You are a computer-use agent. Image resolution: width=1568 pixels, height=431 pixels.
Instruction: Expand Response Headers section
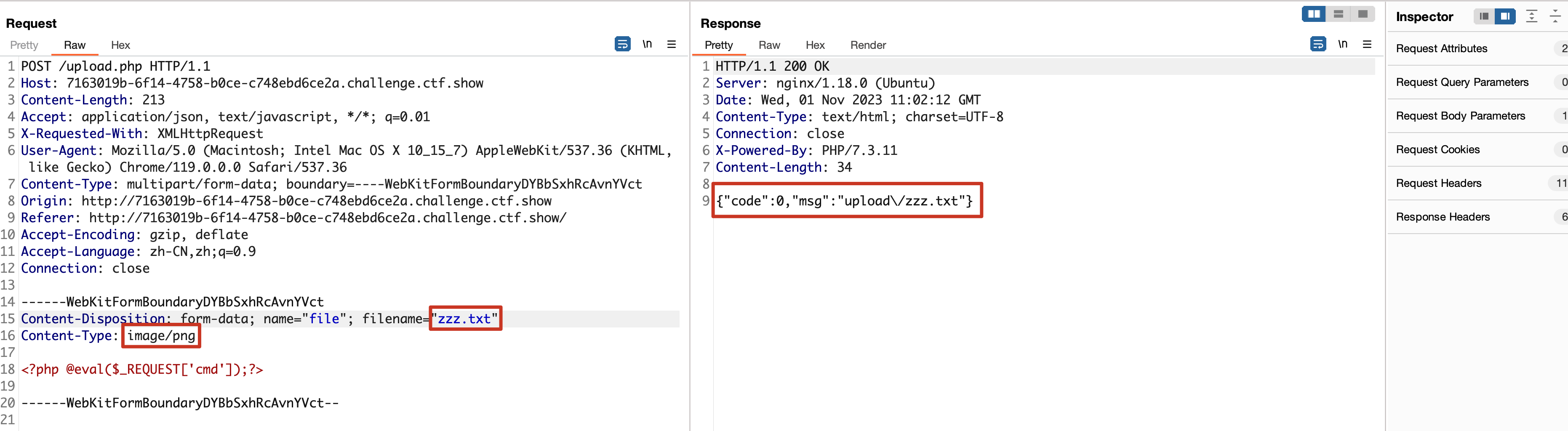click(1478, 217)
